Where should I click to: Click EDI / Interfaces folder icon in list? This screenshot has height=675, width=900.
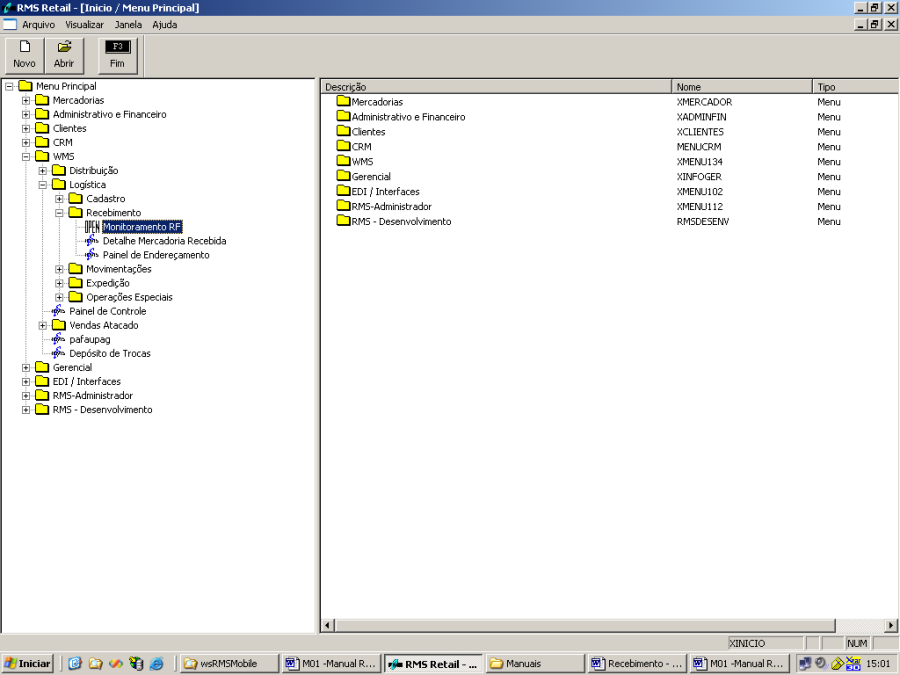[x=343, y=191]
